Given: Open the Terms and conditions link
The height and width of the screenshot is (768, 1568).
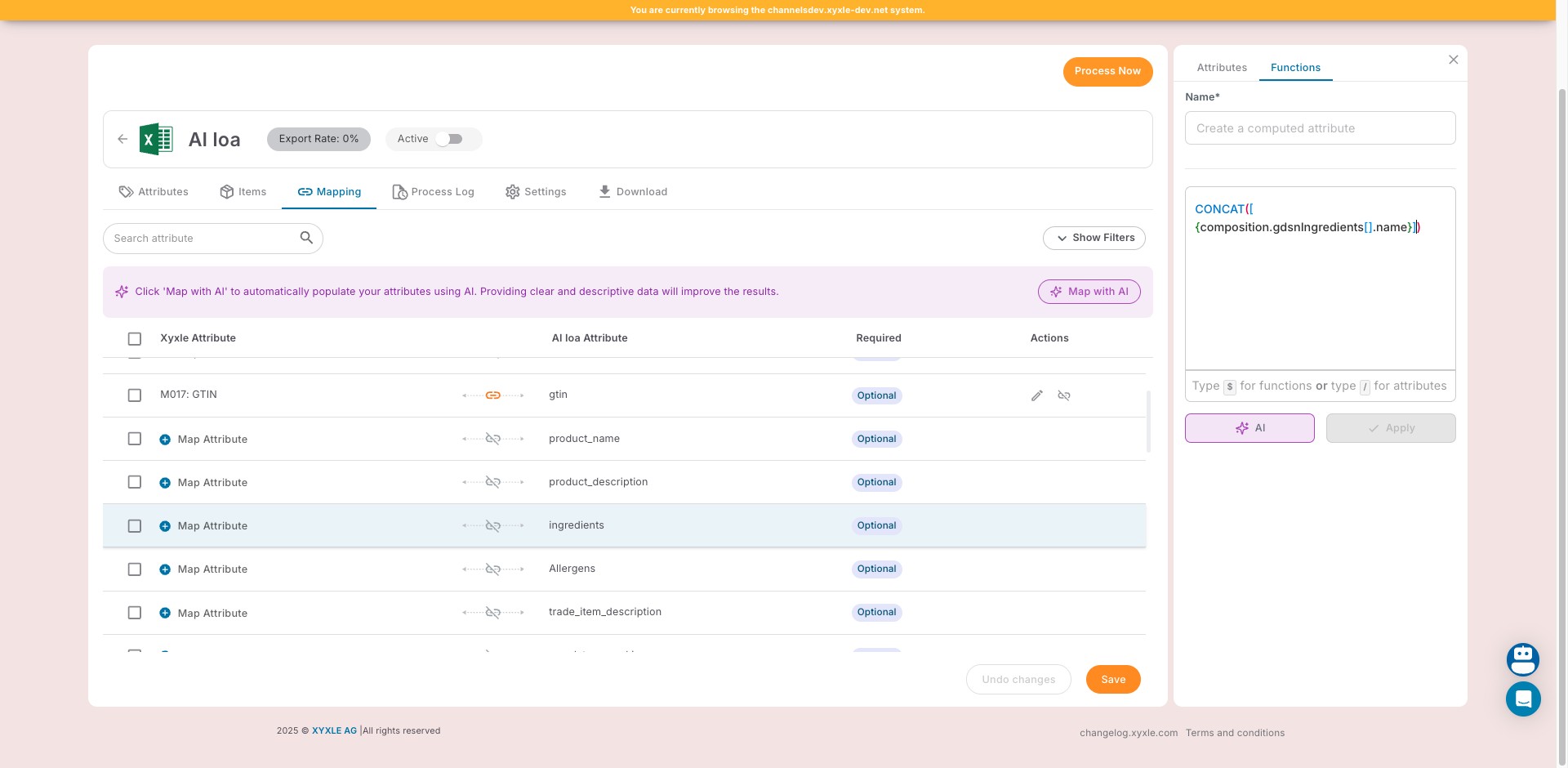Looking at the screenshot, I should tap(1235, 732).
